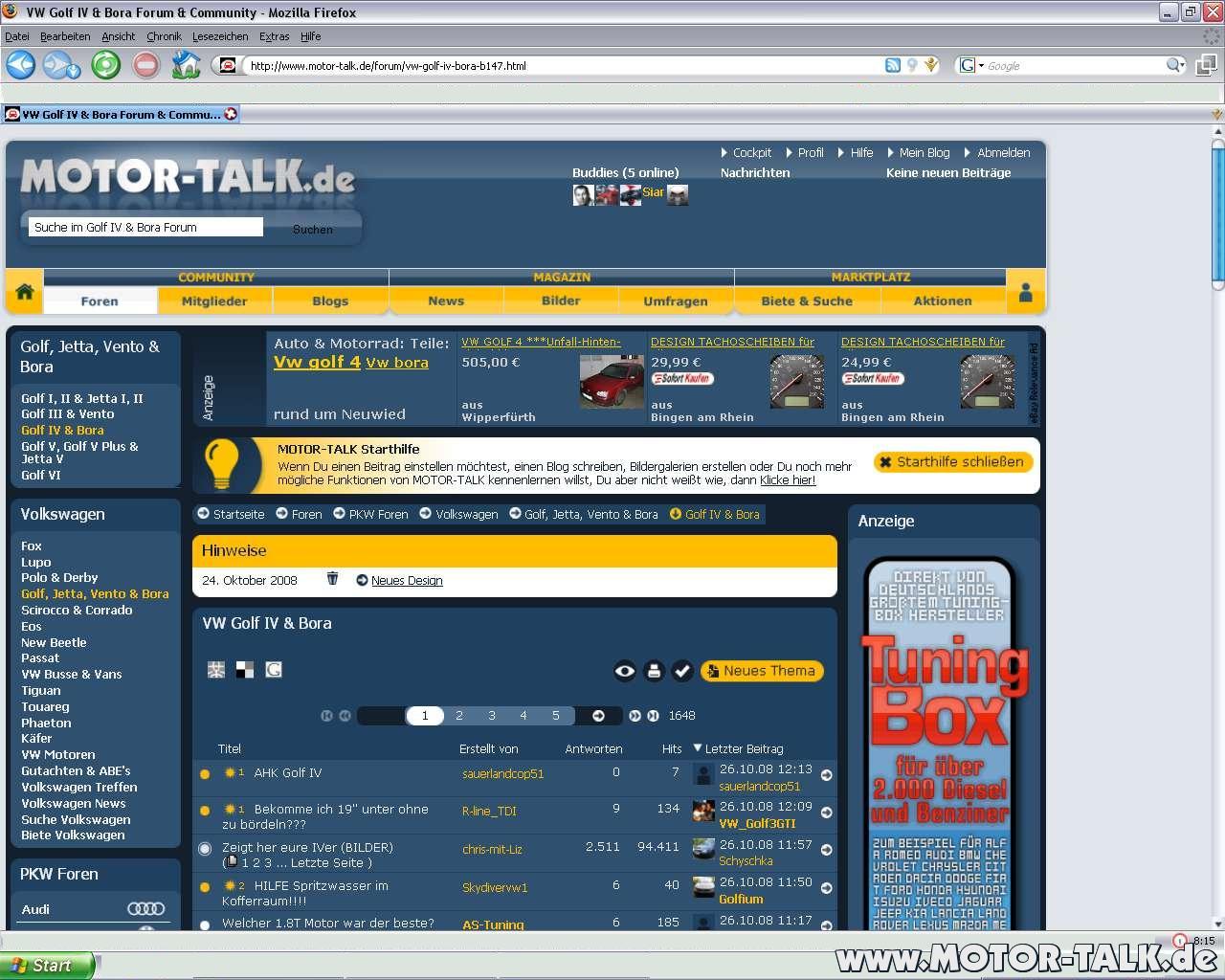Click the first bookmark icon under VW Golf IV & Bora

click(x=216, y=670)
